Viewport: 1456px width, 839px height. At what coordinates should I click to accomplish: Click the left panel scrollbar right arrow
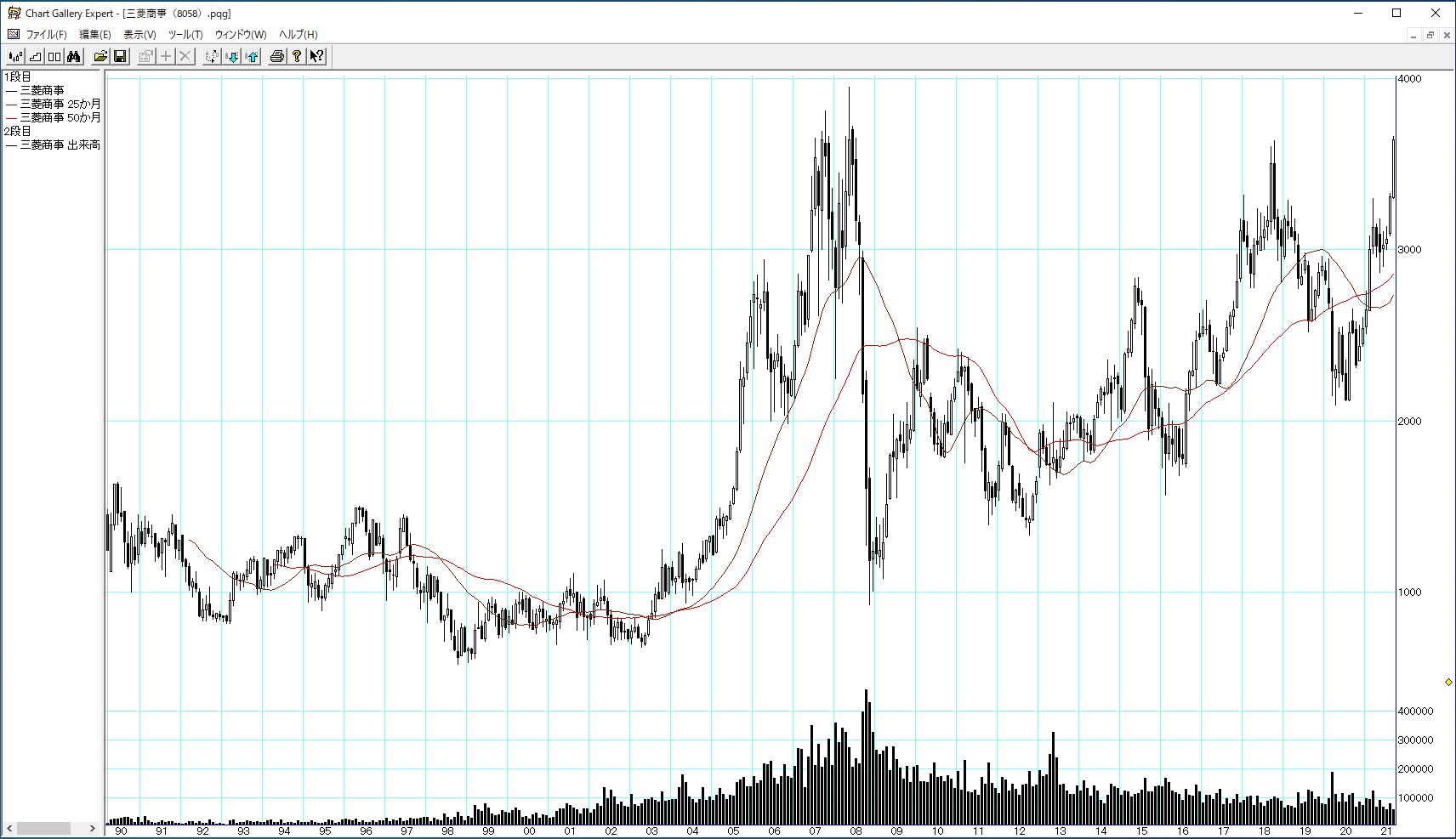[93, 828]
